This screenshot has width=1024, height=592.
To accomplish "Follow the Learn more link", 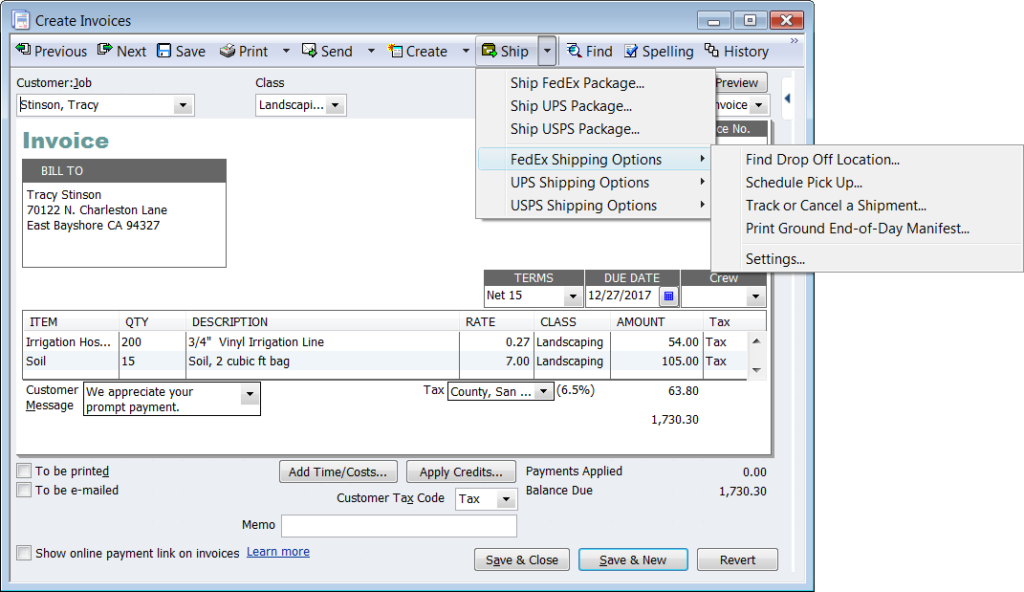I will (278, 552).
